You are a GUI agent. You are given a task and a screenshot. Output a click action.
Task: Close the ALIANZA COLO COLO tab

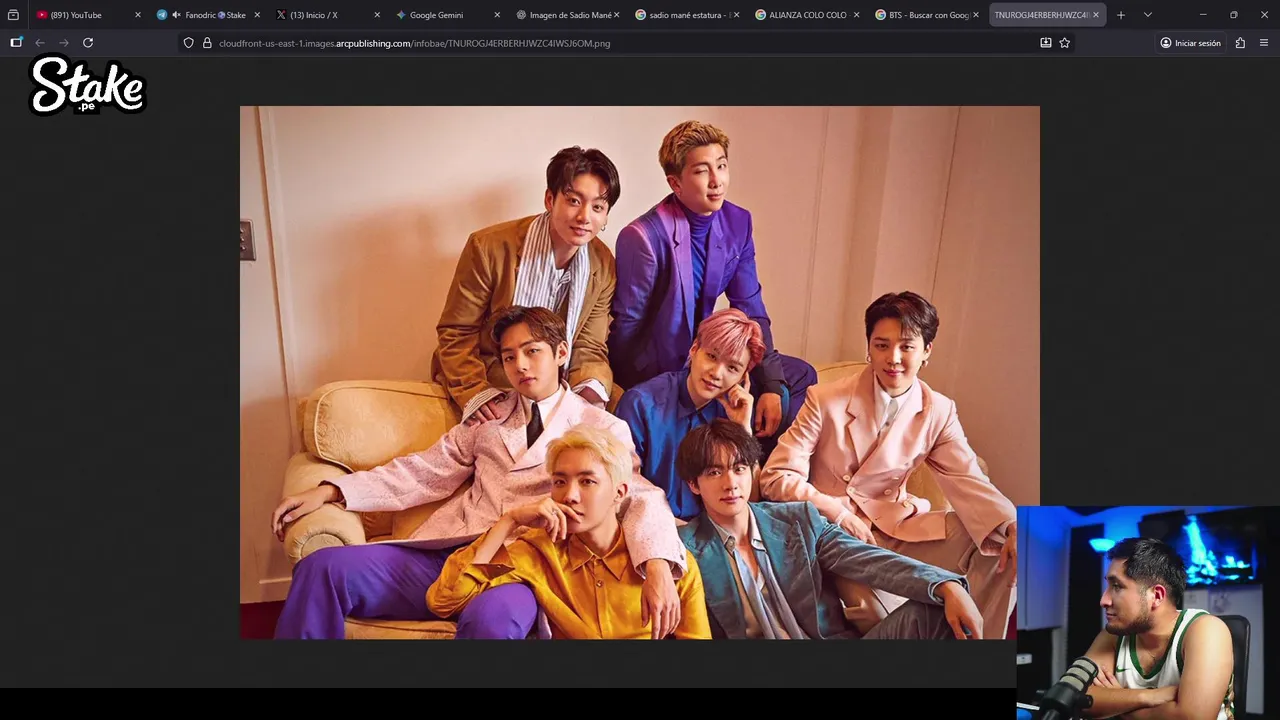click(856, 15)
